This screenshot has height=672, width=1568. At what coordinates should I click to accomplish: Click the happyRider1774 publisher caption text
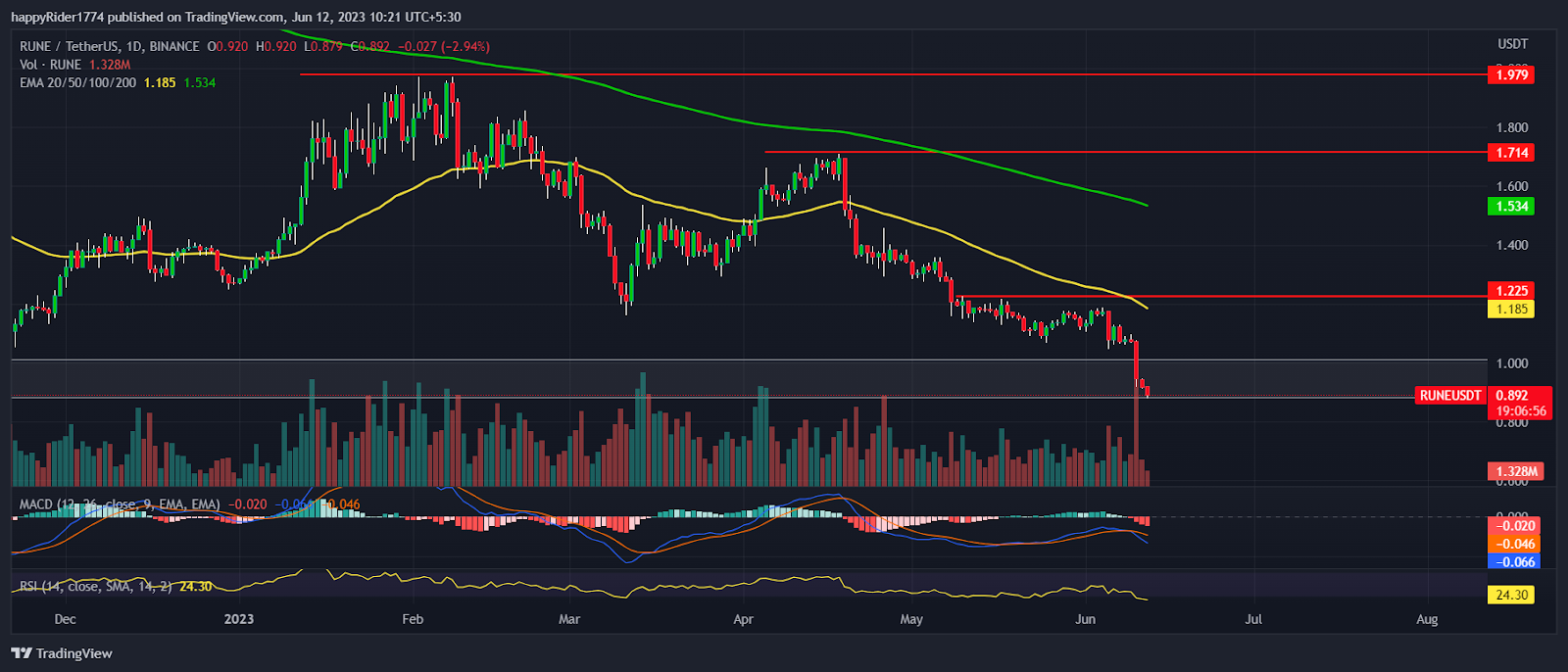(235, 17)
